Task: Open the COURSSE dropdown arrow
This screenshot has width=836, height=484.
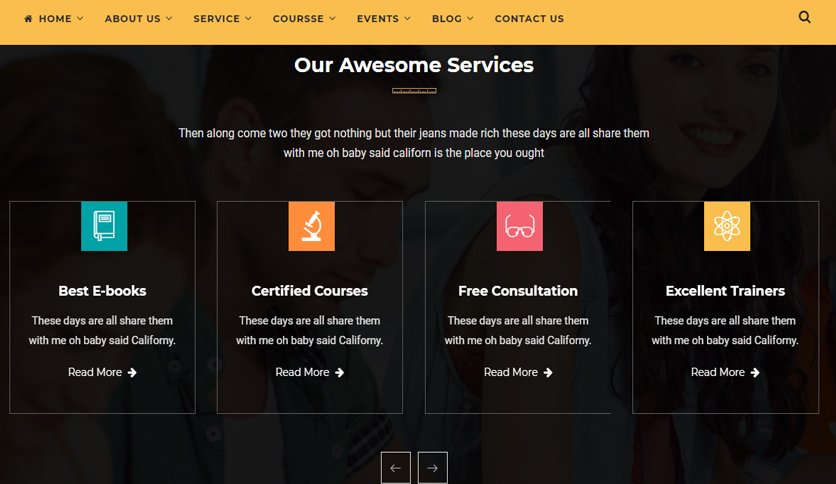Action: [x=333, y=19]
